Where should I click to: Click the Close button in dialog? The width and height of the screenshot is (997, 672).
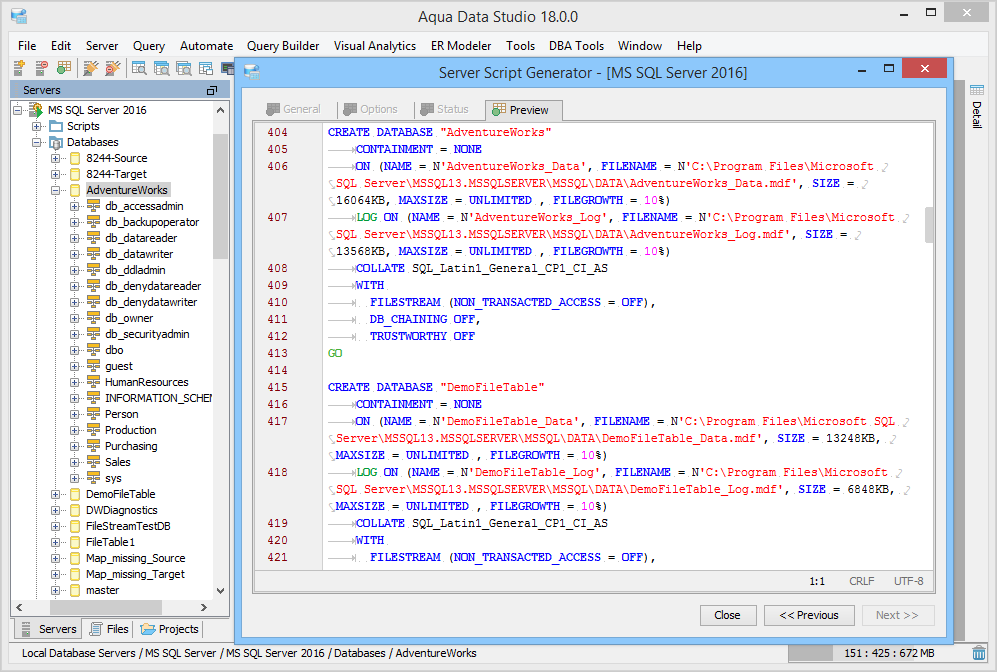point(727,615)
